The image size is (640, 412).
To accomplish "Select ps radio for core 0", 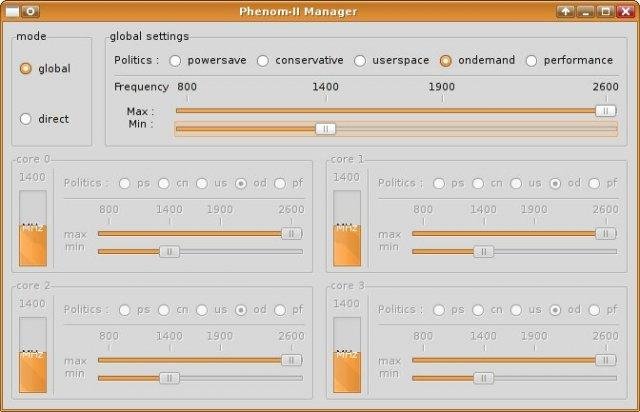I will point(124,183).
